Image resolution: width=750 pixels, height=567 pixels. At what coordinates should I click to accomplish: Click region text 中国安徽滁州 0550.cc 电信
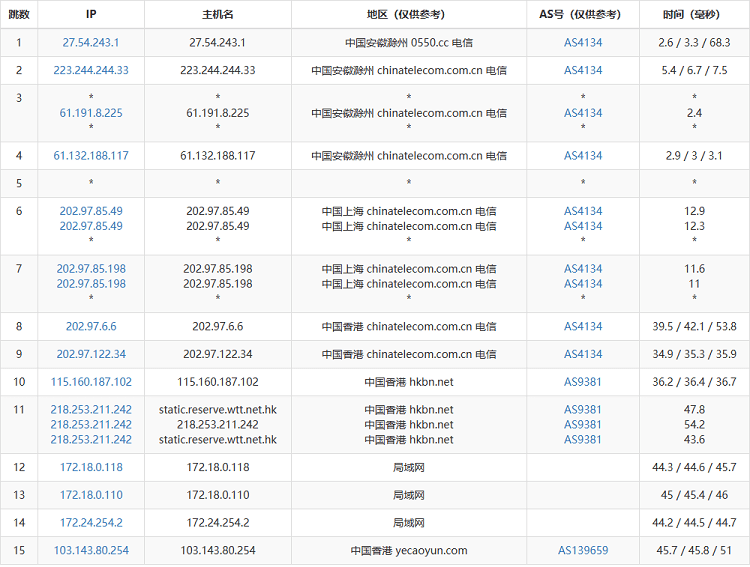408,43
